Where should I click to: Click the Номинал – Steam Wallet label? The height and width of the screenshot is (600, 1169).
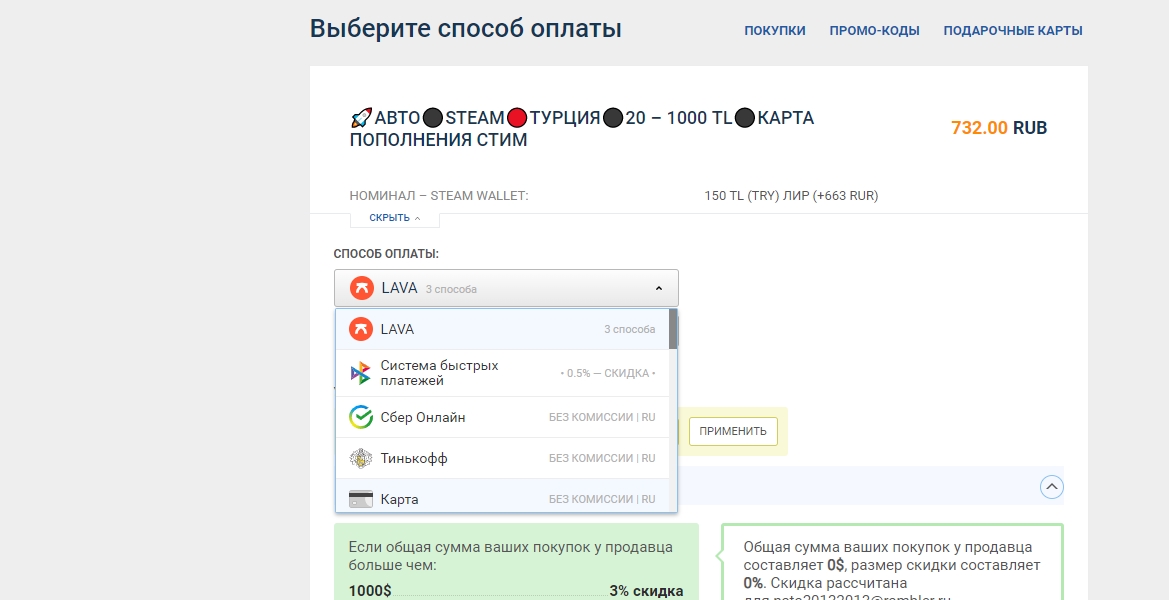(439, 196)
